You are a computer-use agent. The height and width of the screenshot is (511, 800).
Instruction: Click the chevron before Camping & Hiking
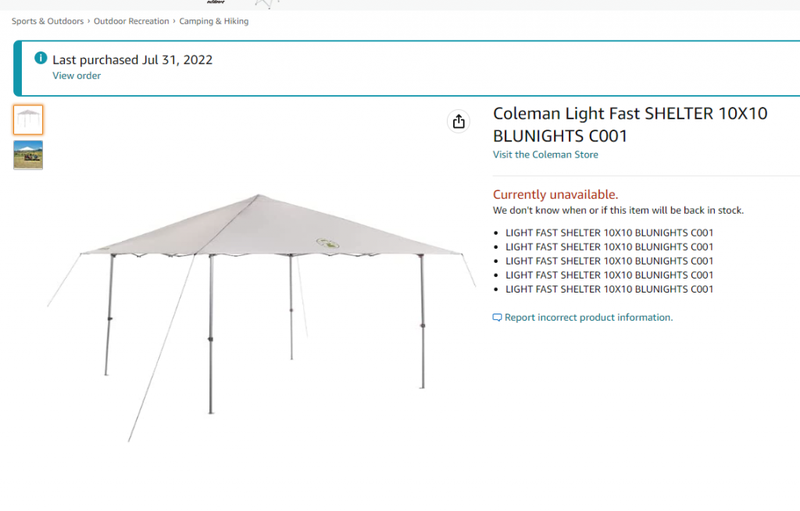coord(174,21)
